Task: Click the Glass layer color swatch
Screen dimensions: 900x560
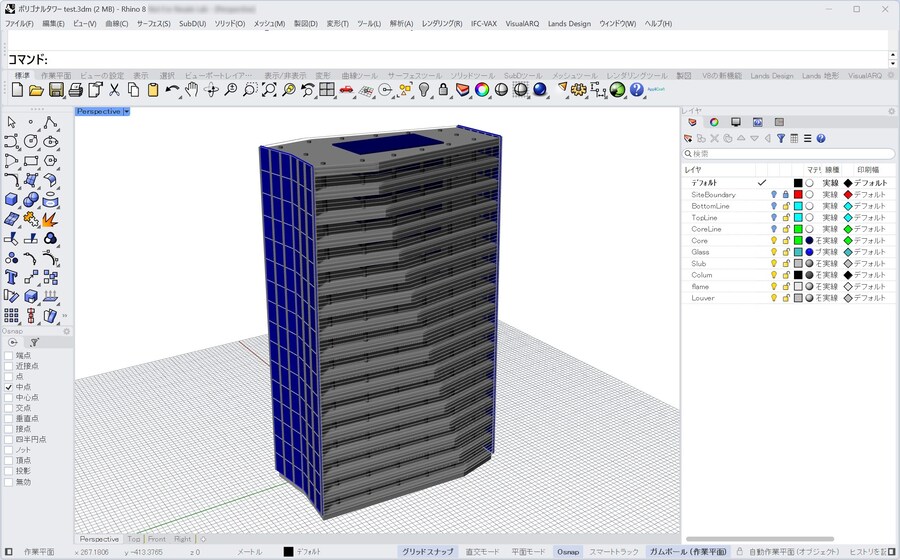Action: pos(798,252)
